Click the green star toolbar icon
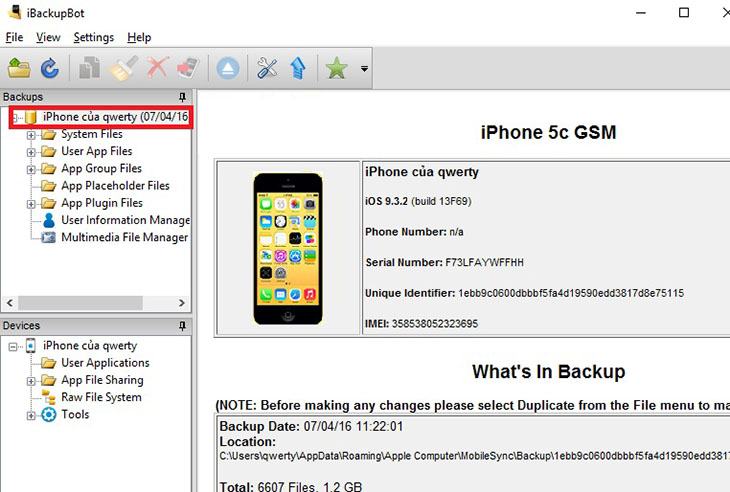Screen dimensions: 730x492 (336, 68)
